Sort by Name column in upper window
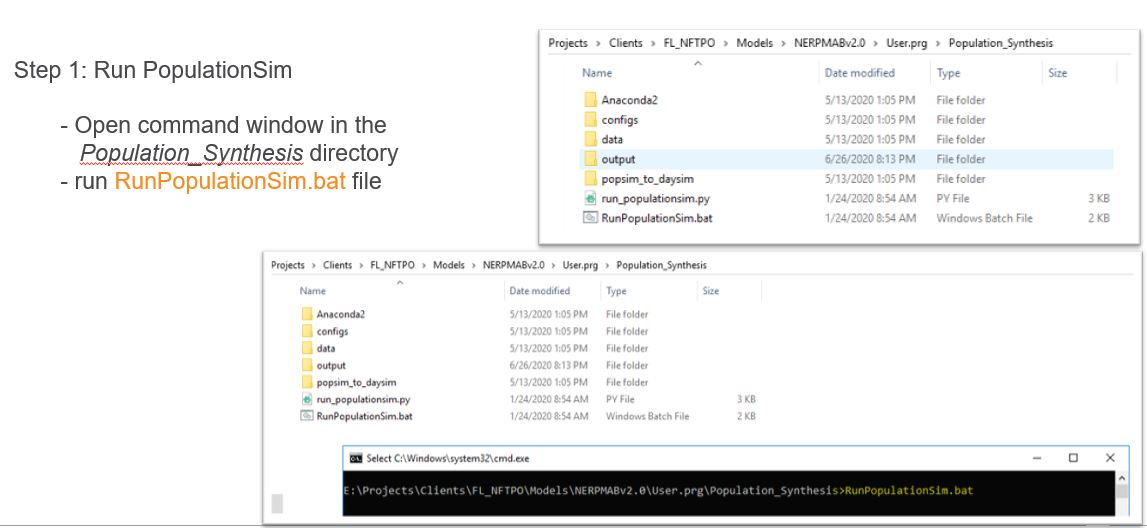The width and height of the screenshot is (1147, 528). [x=597, y=73]
